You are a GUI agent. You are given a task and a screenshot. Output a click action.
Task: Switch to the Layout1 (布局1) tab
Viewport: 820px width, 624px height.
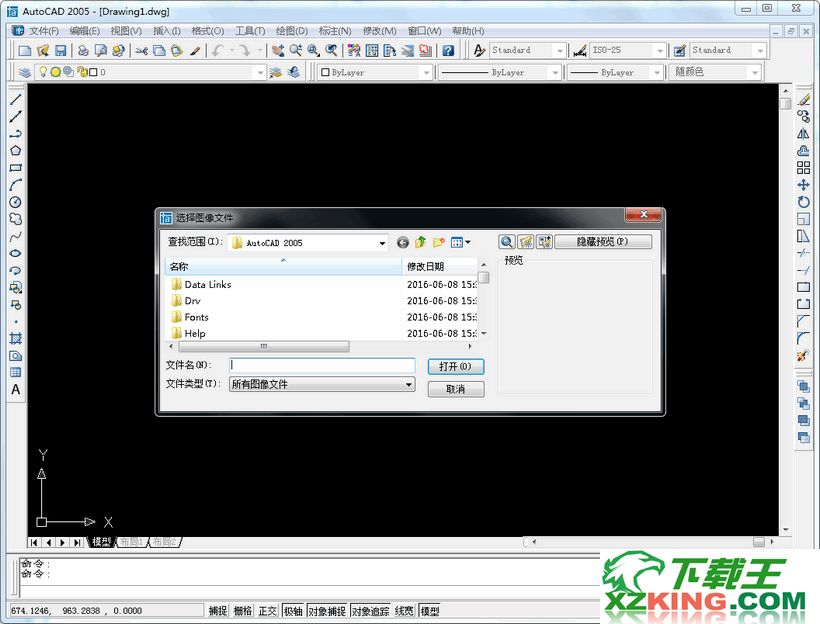[x=131, y=542]
